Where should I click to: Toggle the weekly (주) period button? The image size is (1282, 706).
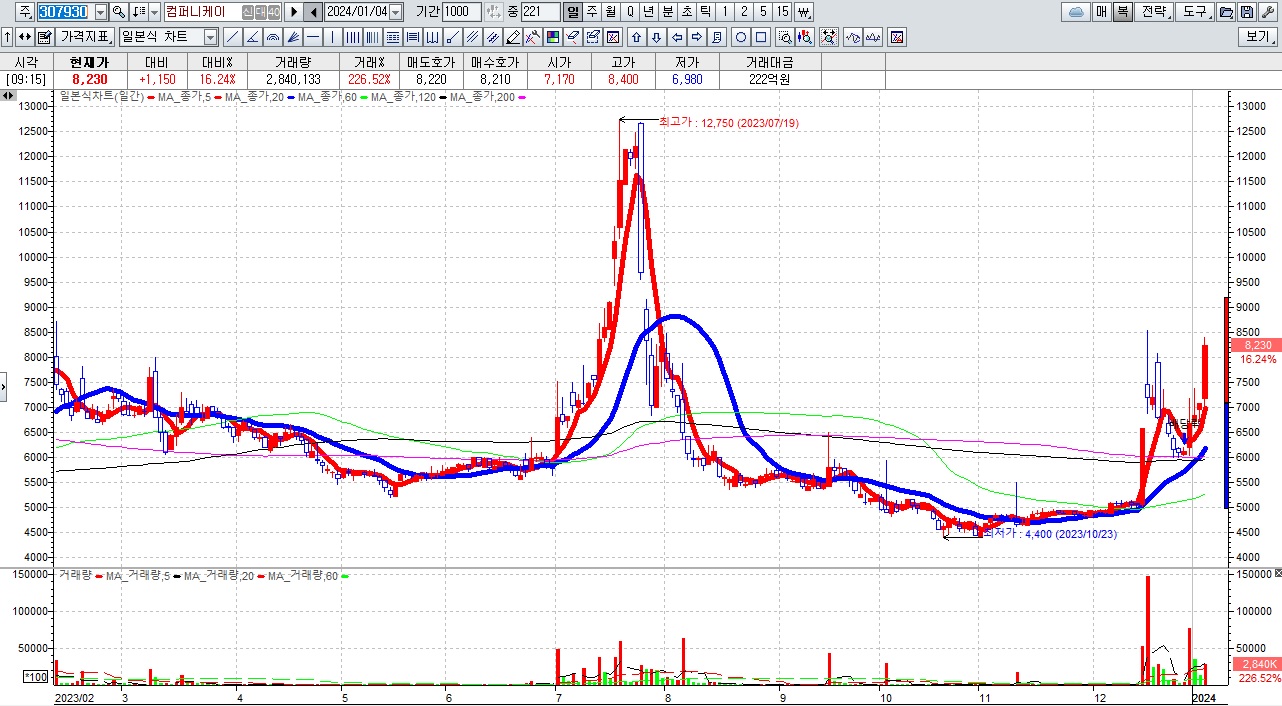pos(592,12)
